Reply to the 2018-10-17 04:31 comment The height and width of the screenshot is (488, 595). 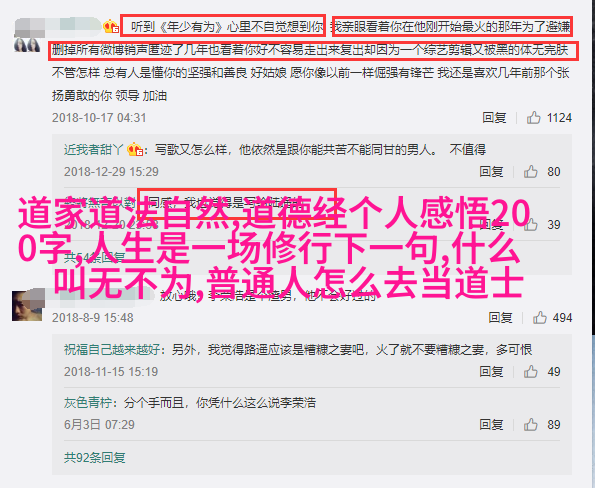coord(494,118)
